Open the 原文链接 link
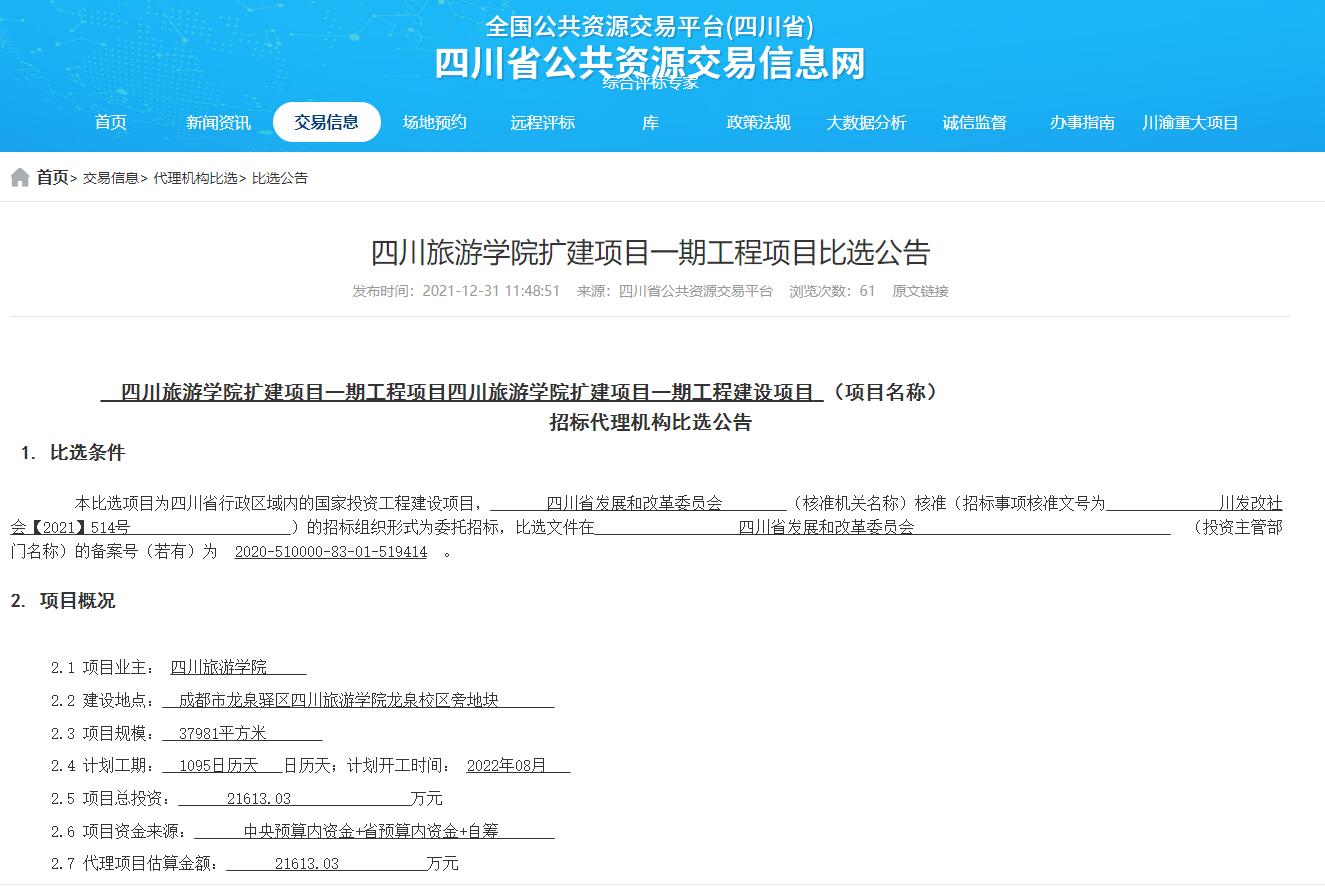 coord(920,291)
